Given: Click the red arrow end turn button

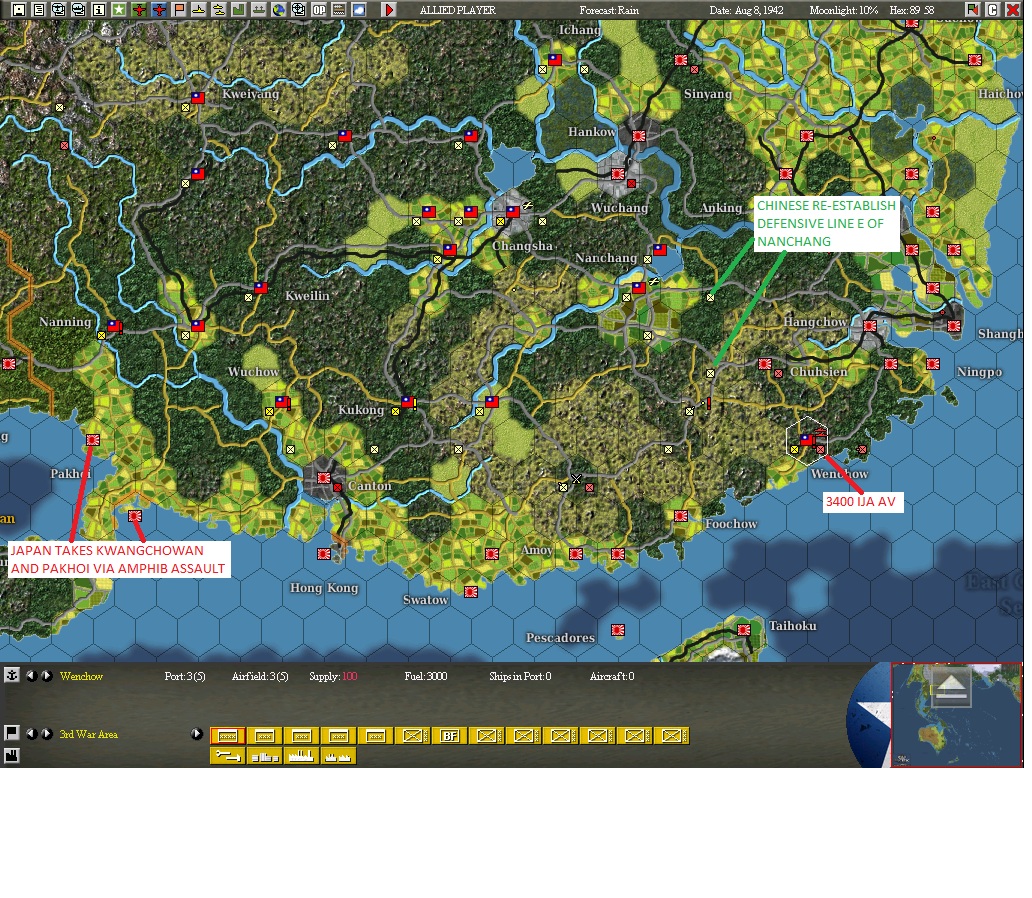Looking at the screenshot, I should click(389, 10).
